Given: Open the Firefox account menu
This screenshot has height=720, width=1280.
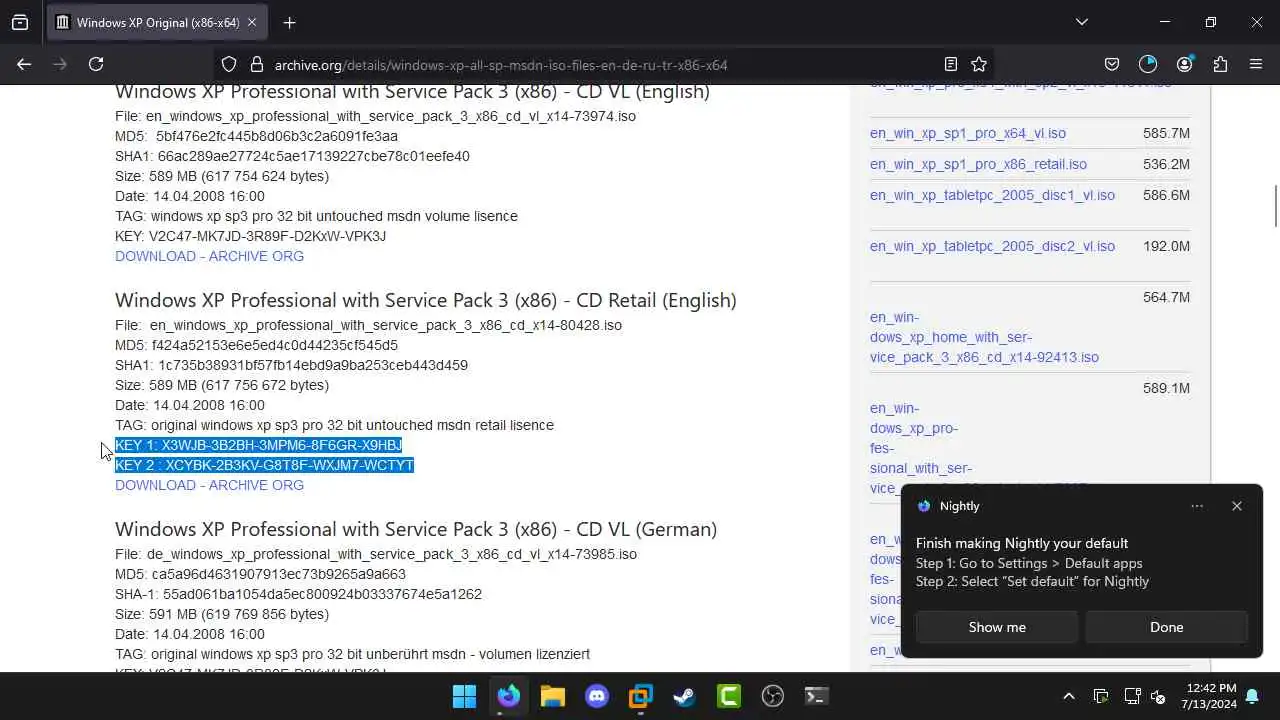Looking at the screenshot, I should click(x=1185, y=64).
